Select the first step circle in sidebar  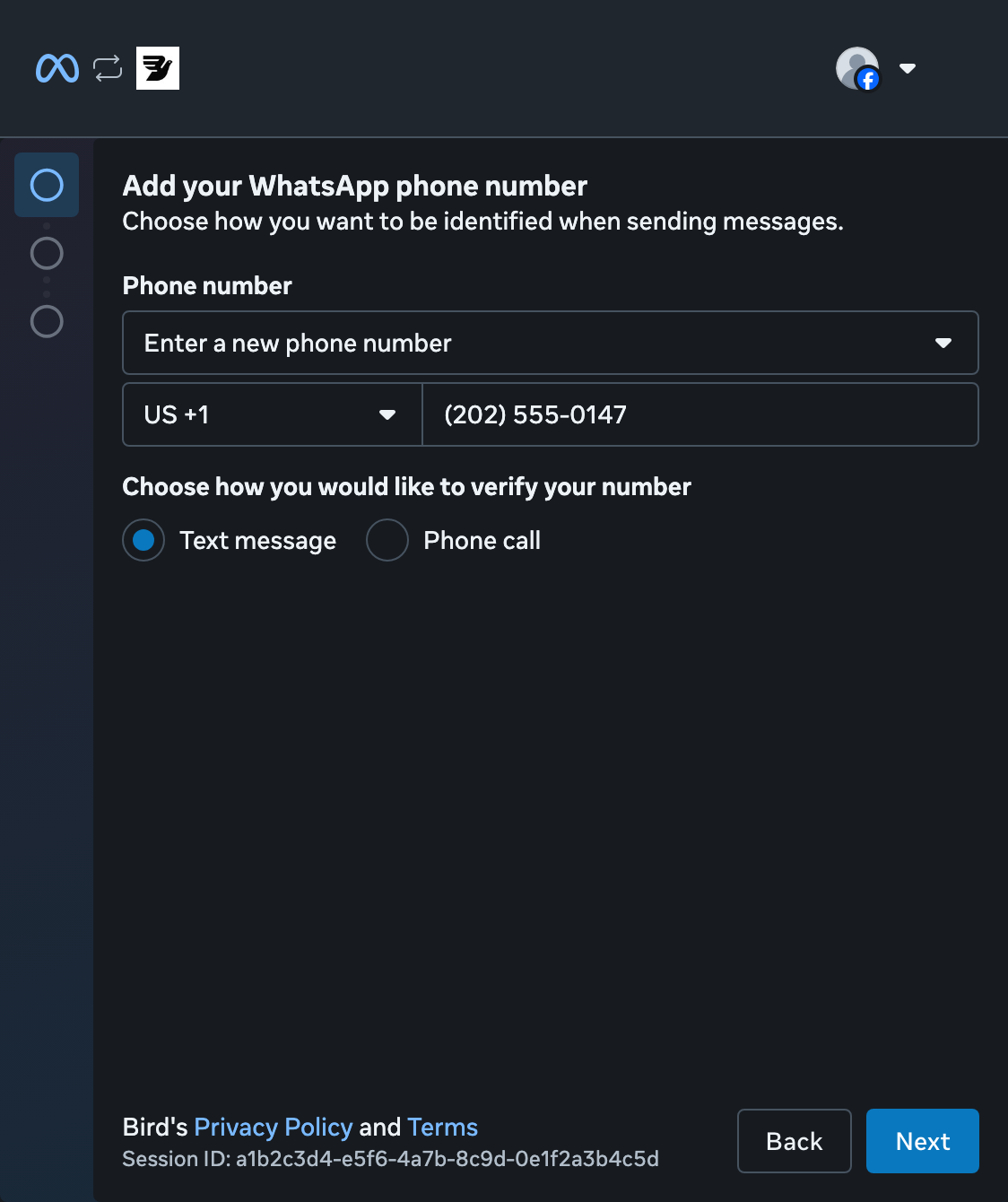click(47, 185)
